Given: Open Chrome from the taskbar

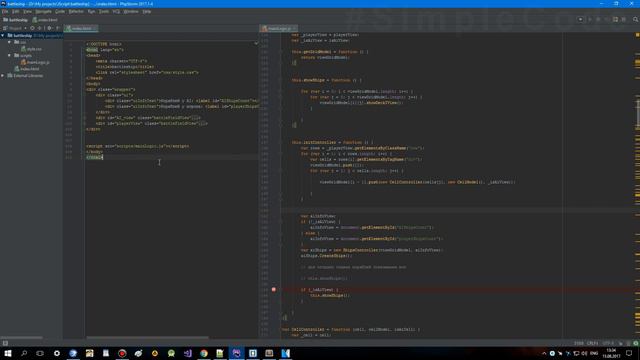Looking at the screenshot, I should coord(204,353).
